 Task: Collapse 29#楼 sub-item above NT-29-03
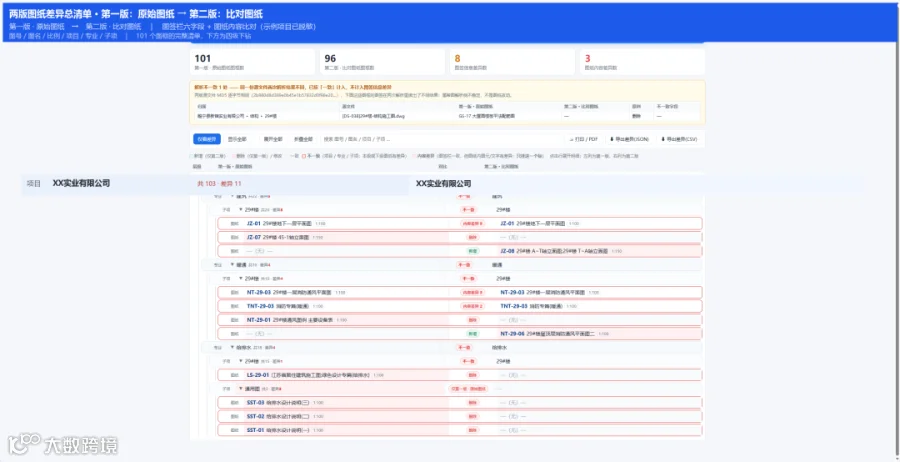pyautogui.click(x=241, y=278)
